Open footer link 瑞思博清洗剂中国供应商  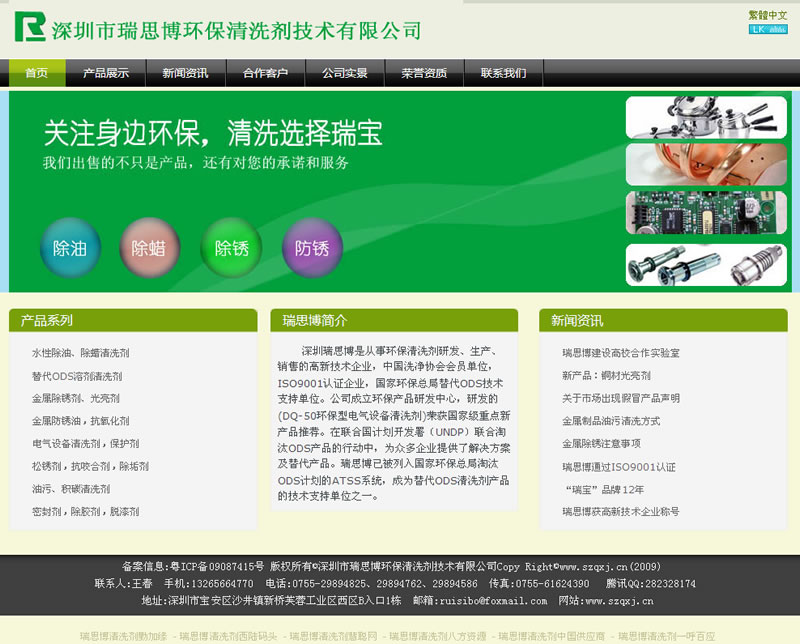point(552,636)
